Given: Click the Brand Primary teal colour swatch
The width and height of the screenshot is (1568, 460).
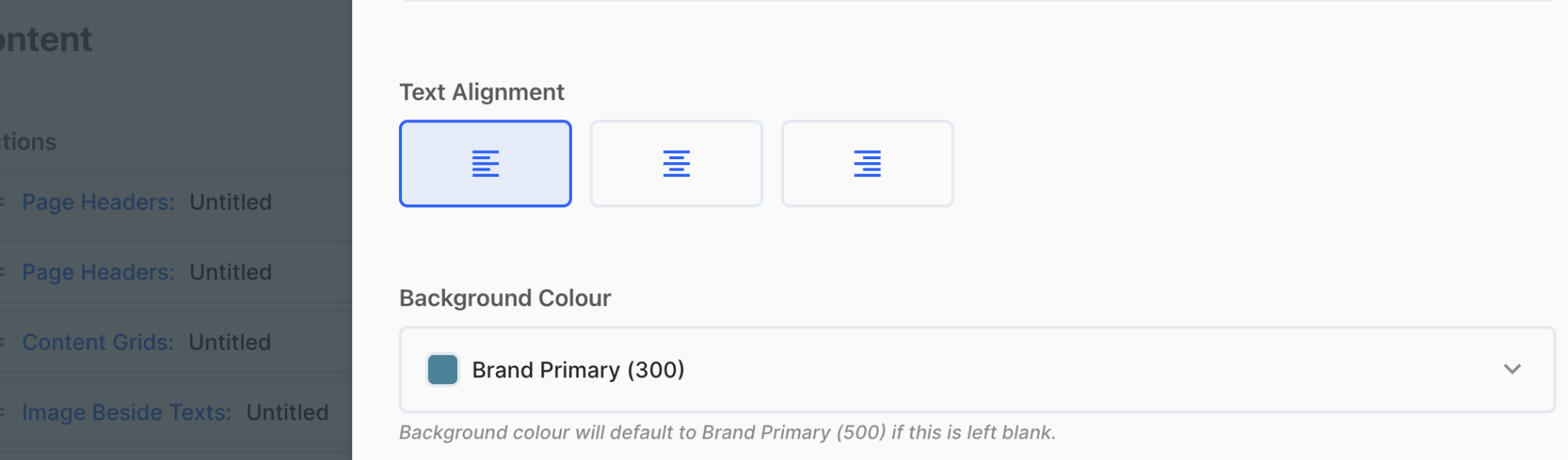Looking at the screenshot, I should (x=443, y=370).
